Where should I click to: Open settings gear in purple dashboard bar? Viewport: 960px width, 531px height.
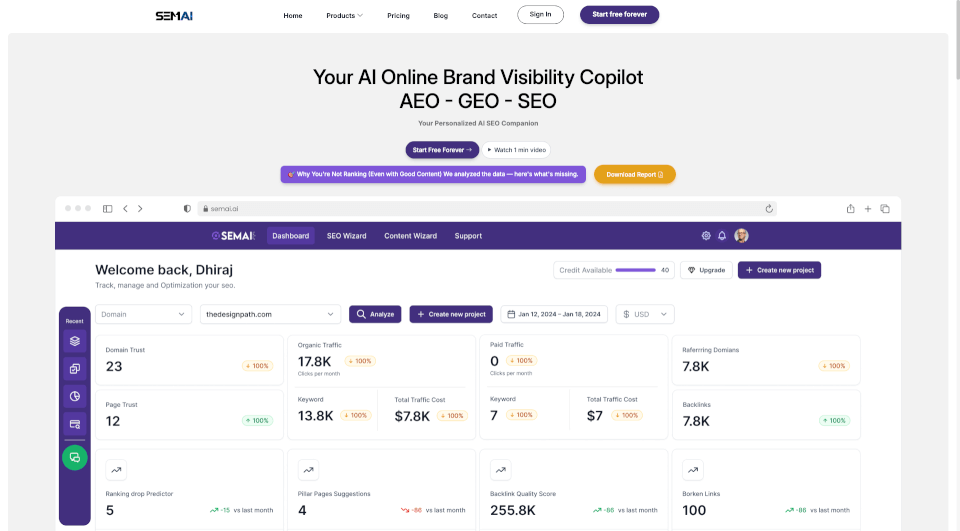tap(706, 236)
